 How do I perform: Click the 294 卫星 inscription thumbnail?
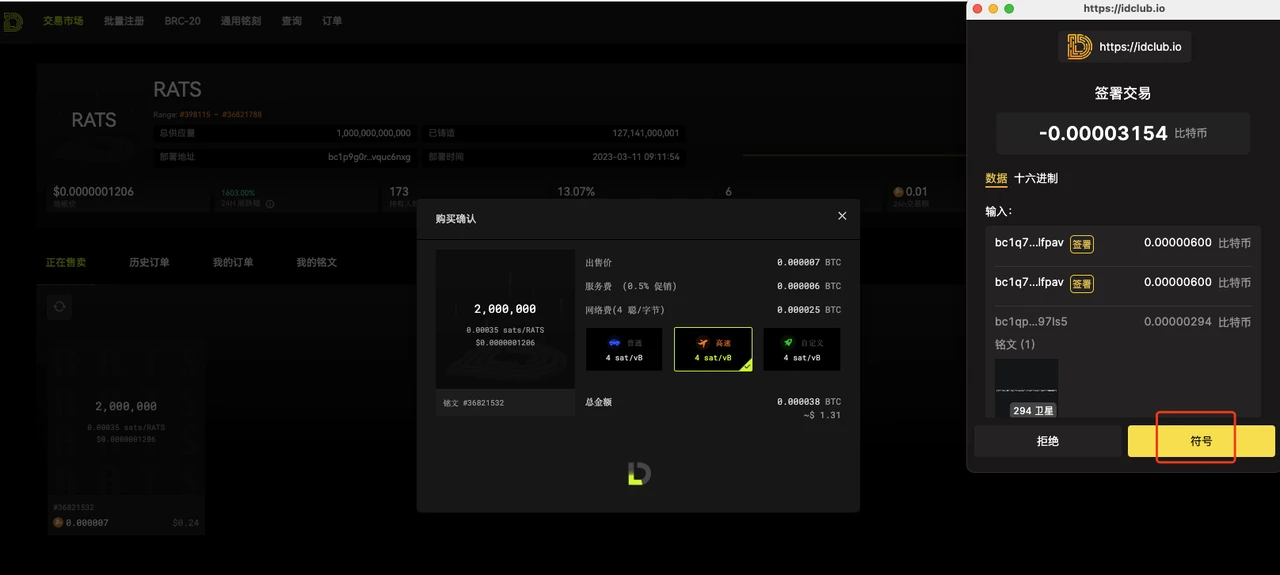[1026, 388]
